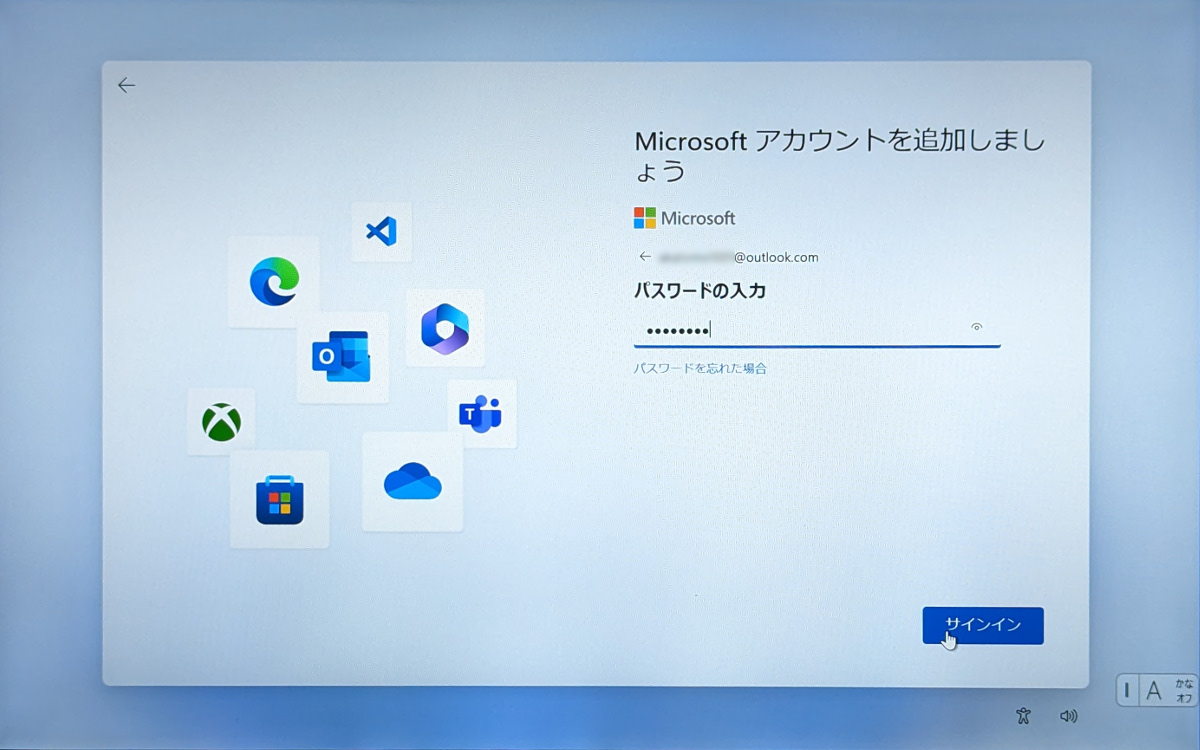Focus the password input field
The image size is (1200, 750).
817,329
